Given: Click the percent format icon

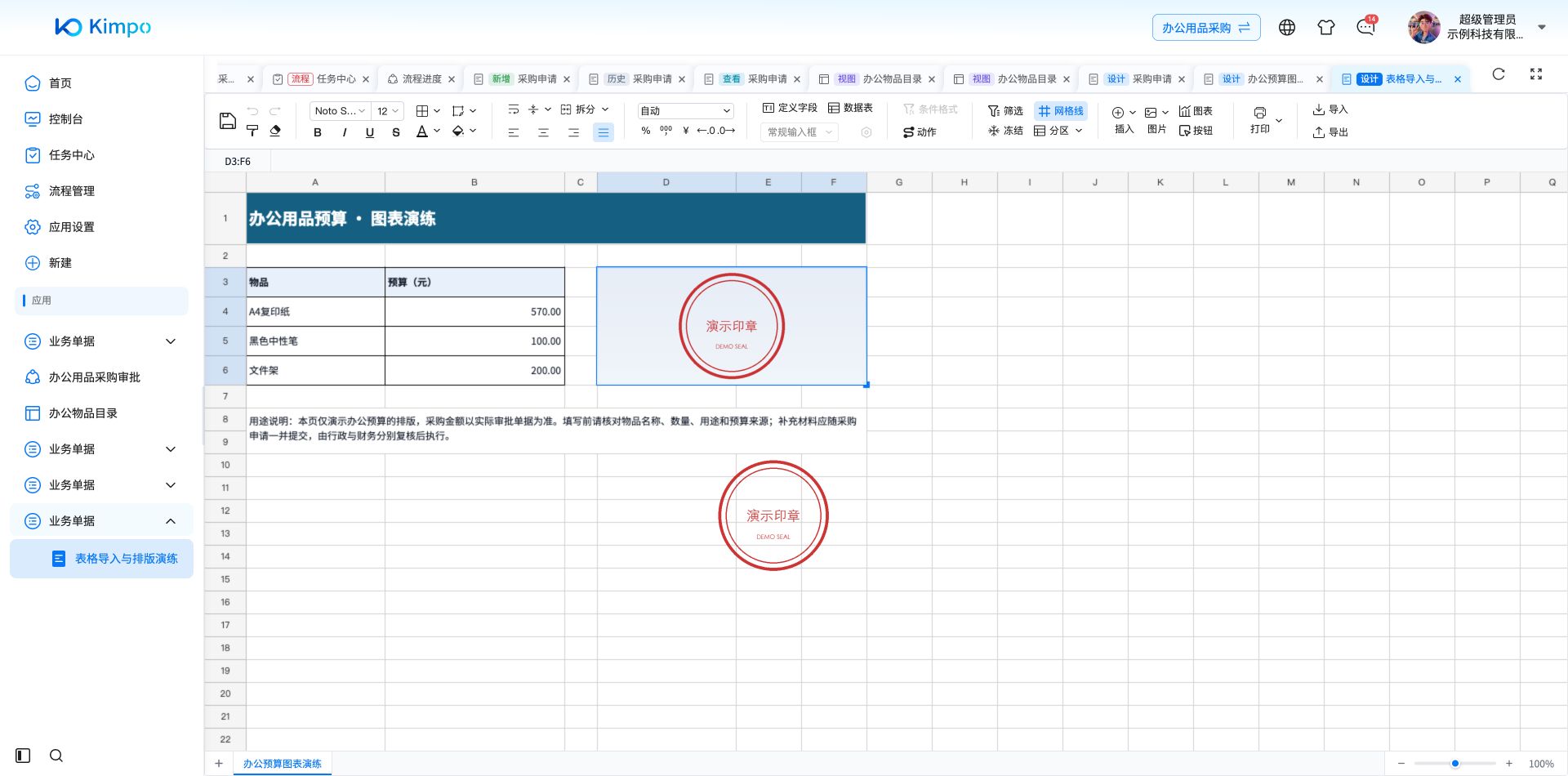Looking at the screenshot, I should (646, 131).
